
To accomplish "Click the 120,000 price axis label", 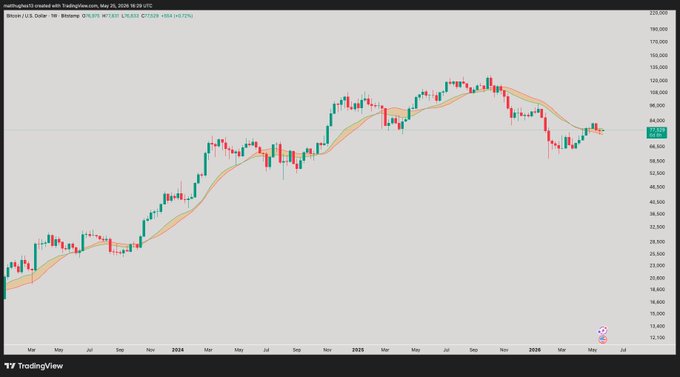I will click(x=658, y=81).
